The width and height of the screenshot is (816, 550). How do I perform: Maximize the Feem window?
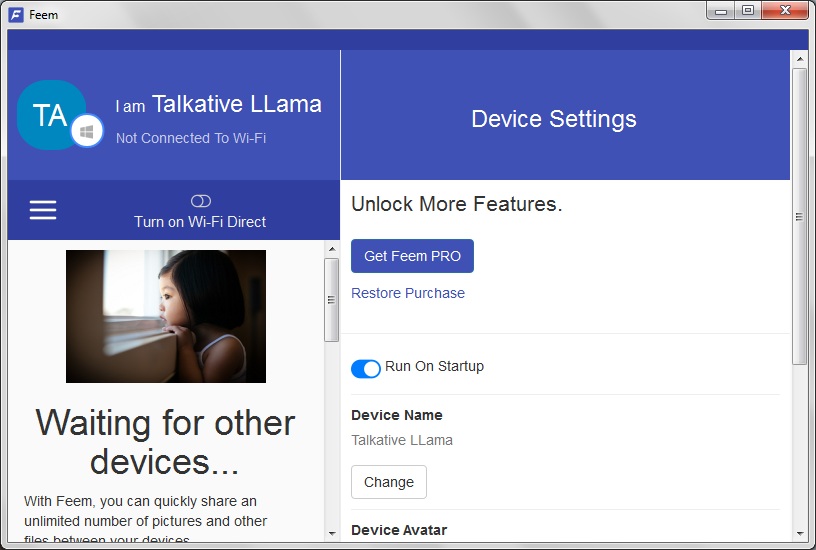[747, 10]
